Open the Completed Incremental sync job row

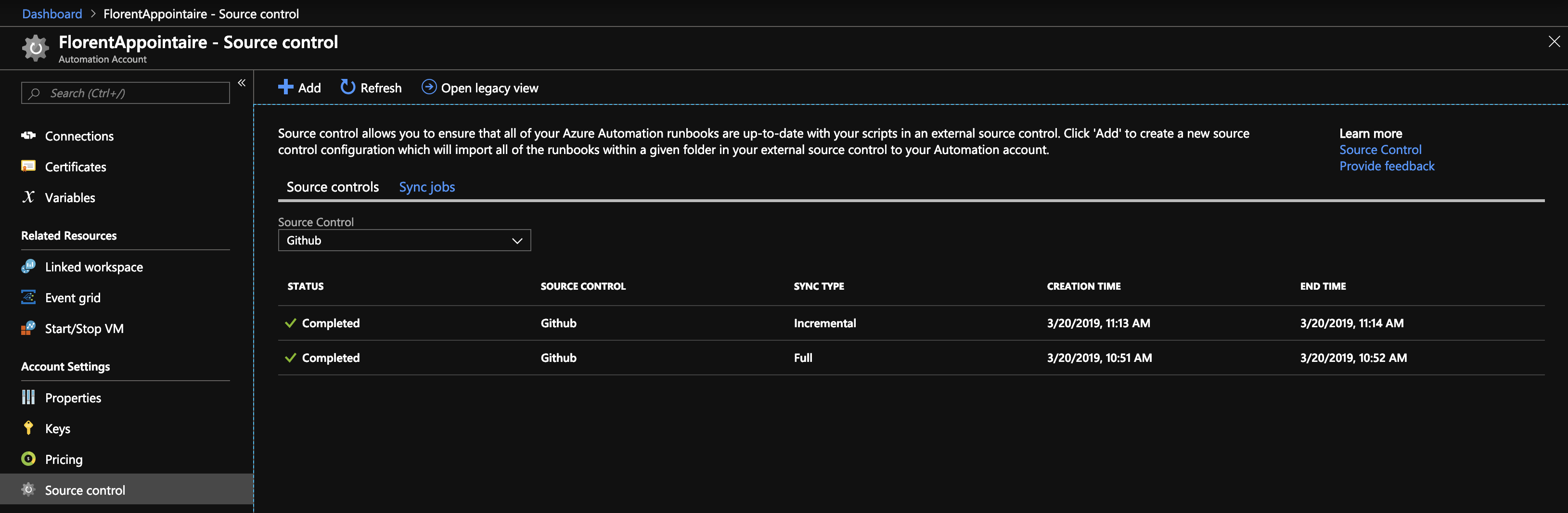(x=911, y=323)
